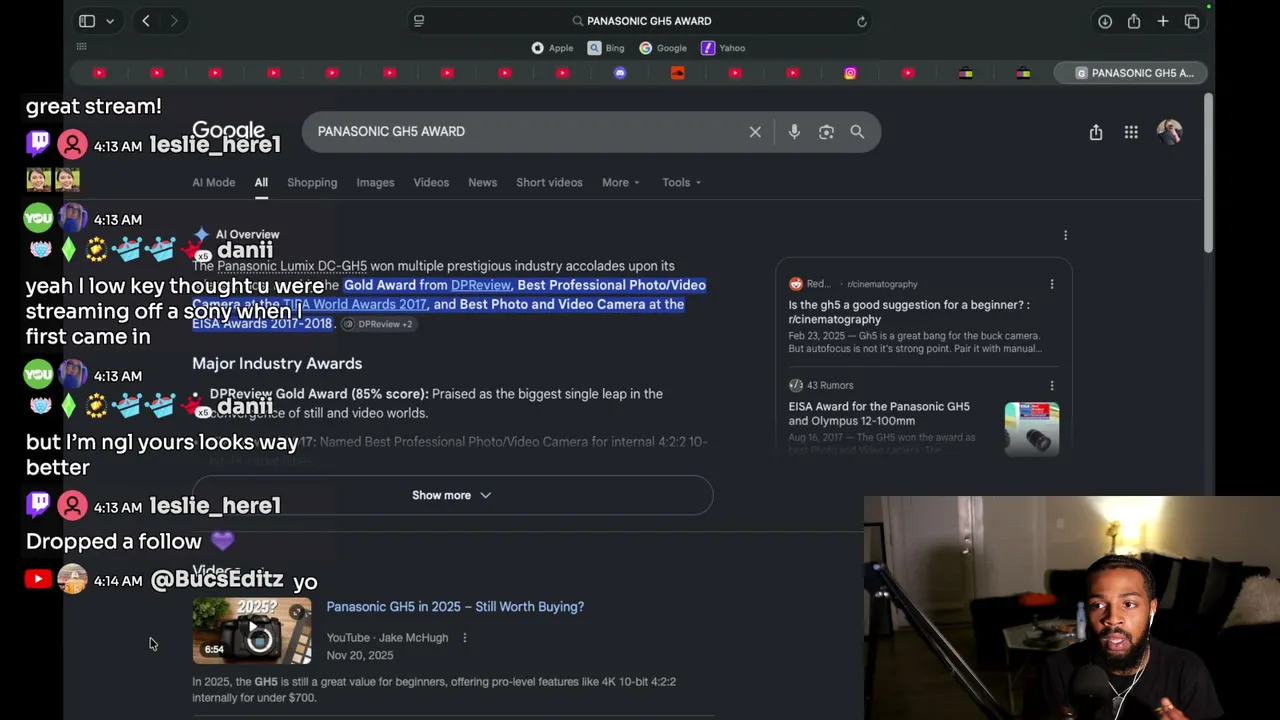Open the sidebar options chevron in Safari

tap(110, 21)
